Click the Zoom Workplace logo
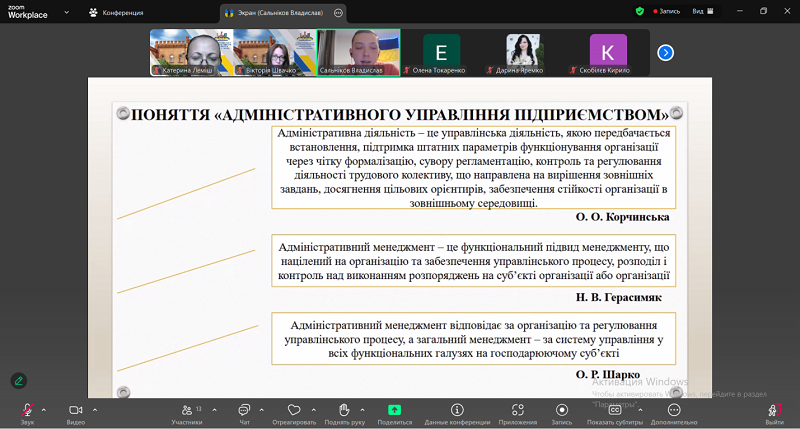The height and width of the screenshot is (429, 800). tap(28, 12)
